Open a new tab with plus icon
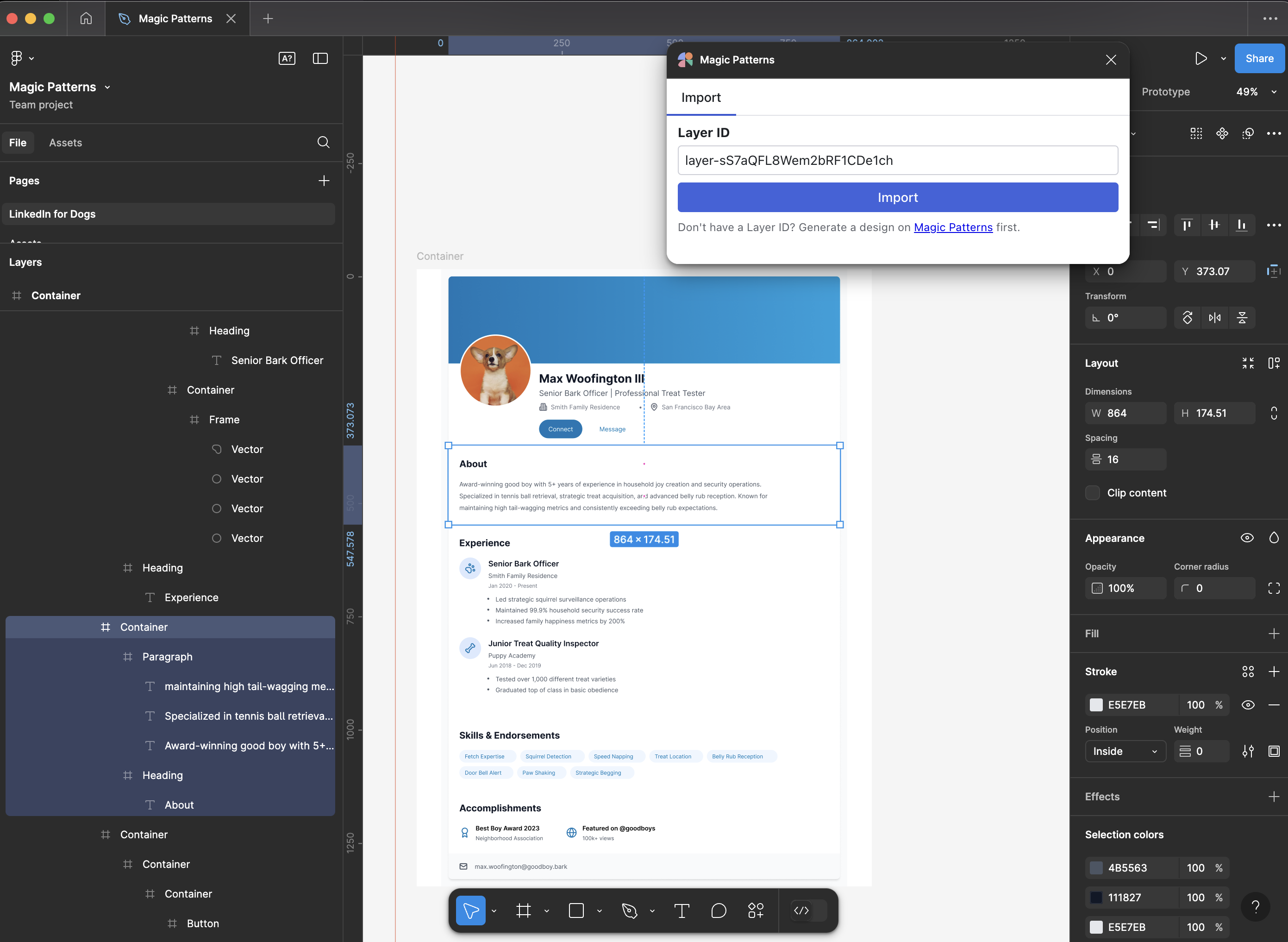This screenshot has width=1288, height=942. click(268, 18)
